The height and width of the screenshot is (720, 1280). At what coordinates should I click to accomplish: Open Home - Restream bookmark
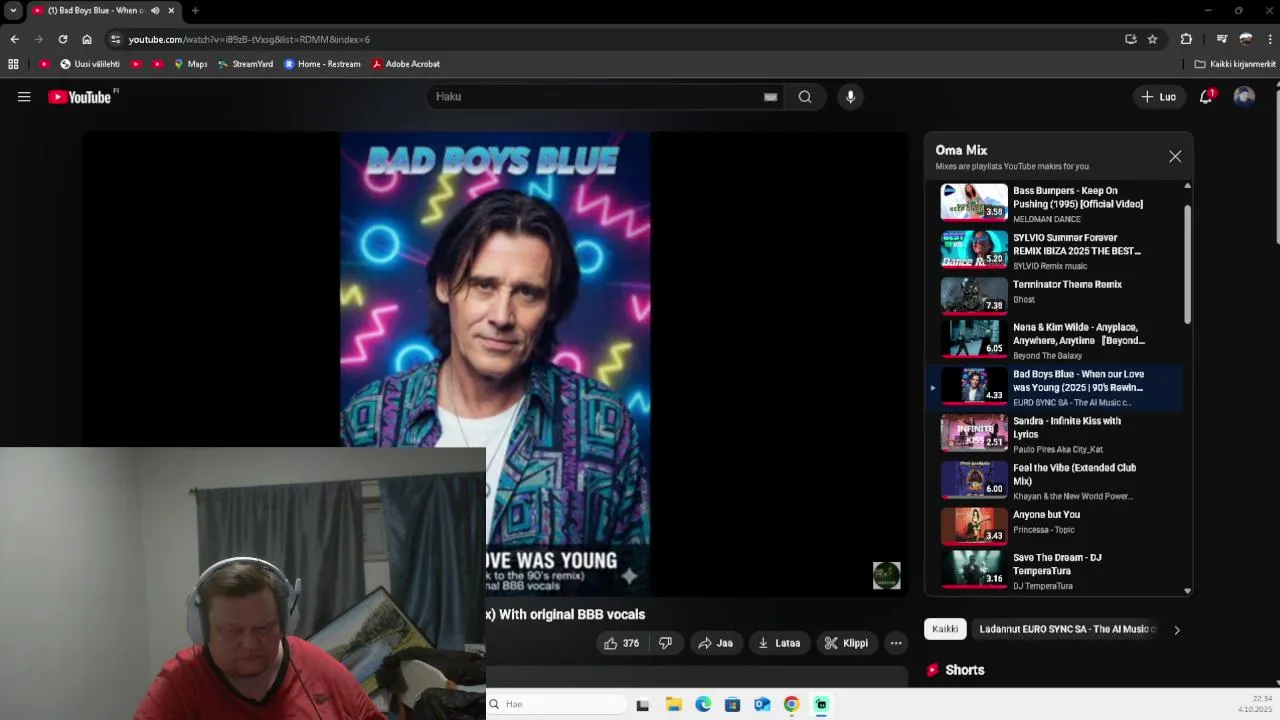(x=322, y=64)
